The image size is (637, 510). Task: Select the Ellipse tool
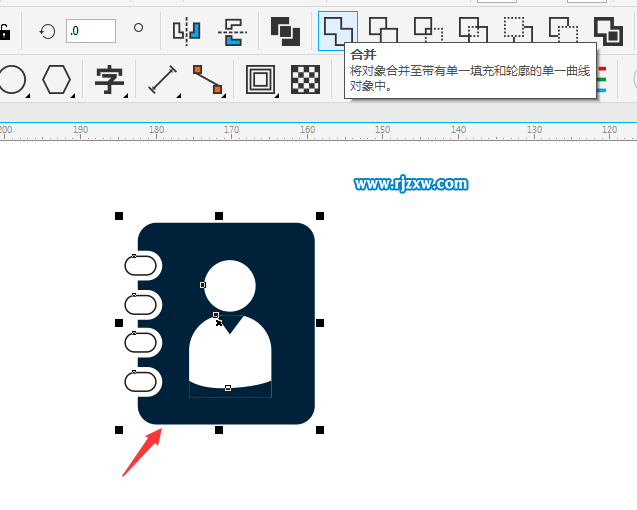[12, 80]
